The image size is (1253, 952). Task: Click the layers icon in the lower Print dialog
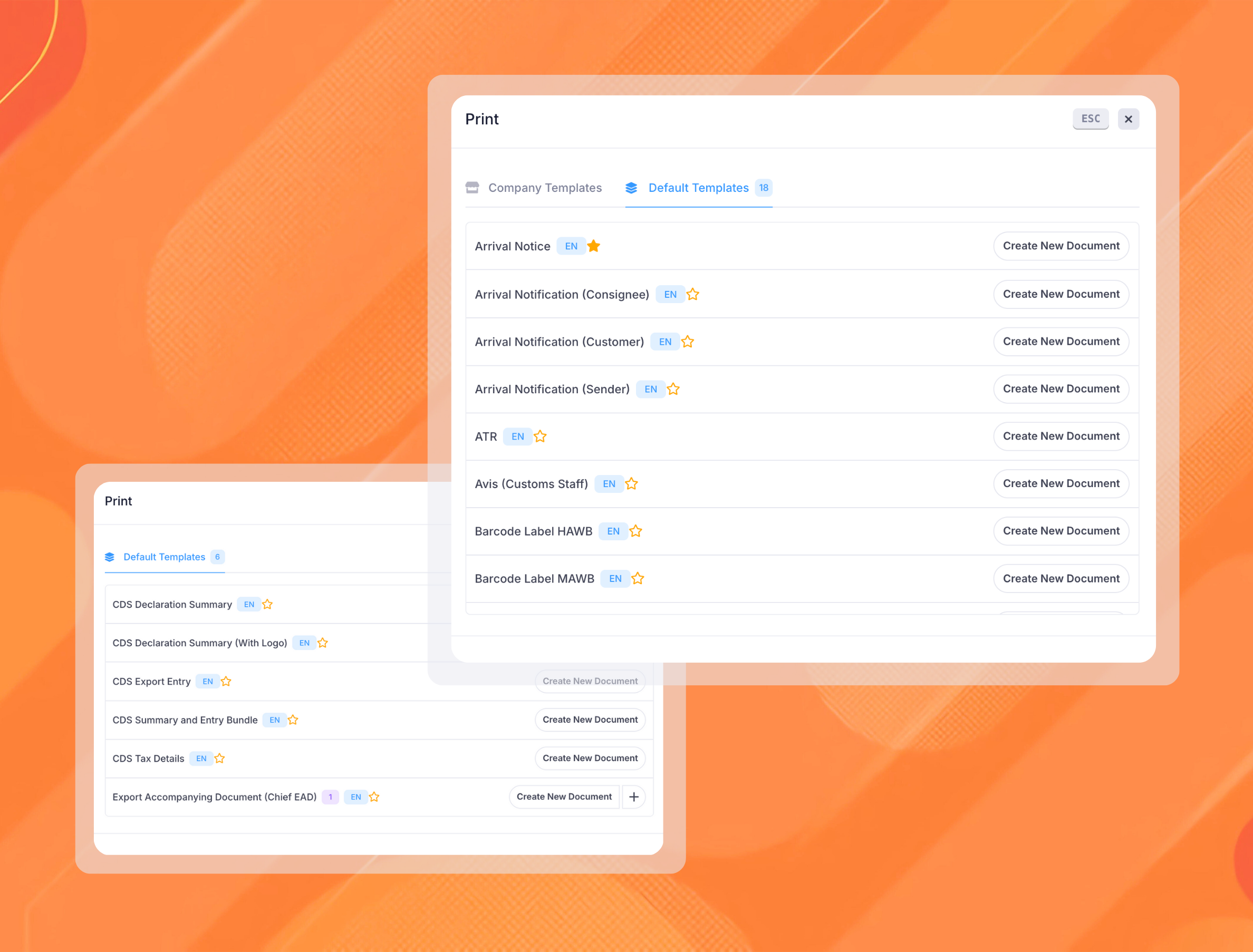click(109, 557)
